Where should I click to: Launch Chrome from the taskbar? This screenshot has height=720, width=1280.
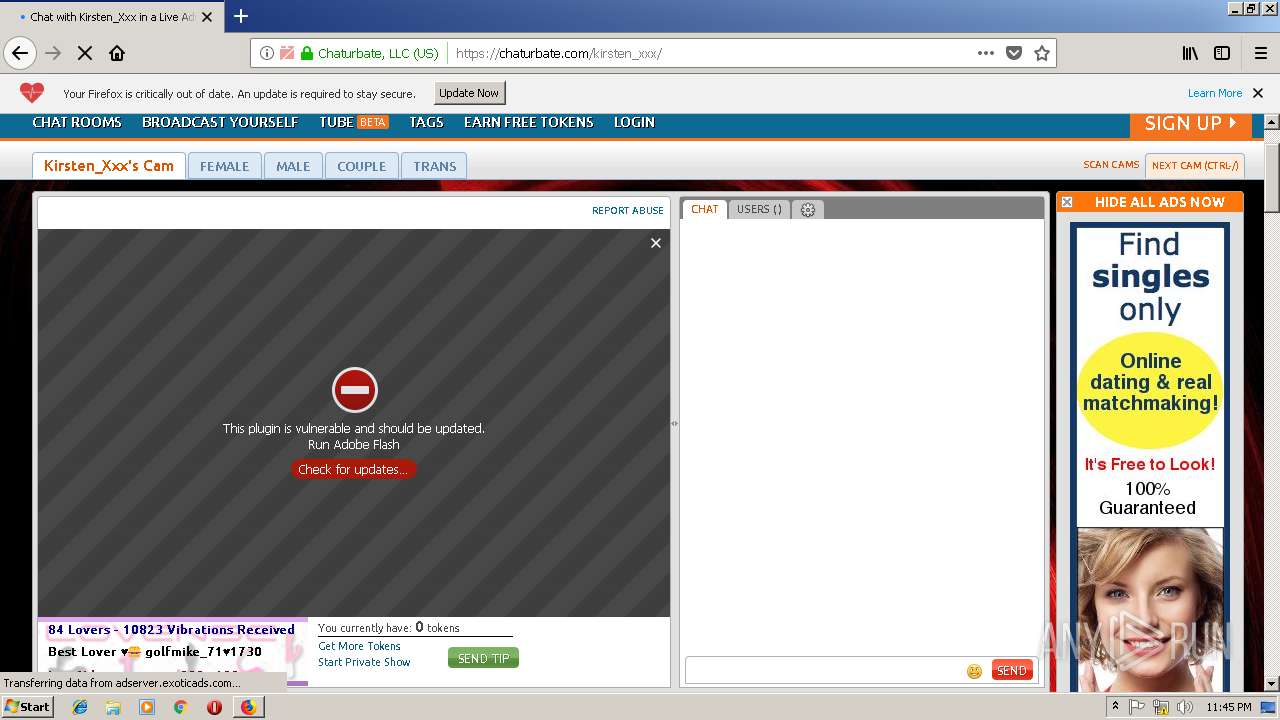point(180,707)
